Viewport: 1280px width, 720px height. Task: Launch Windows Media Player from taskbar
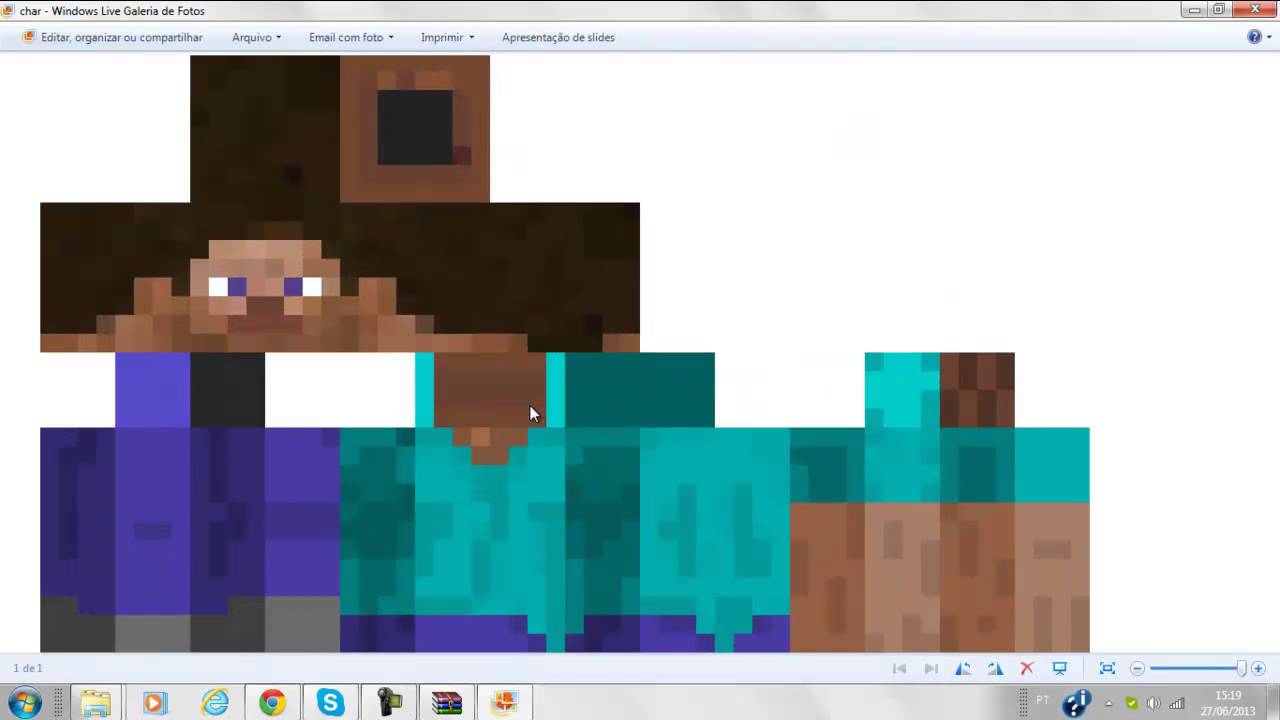click(x=154, y=703)
